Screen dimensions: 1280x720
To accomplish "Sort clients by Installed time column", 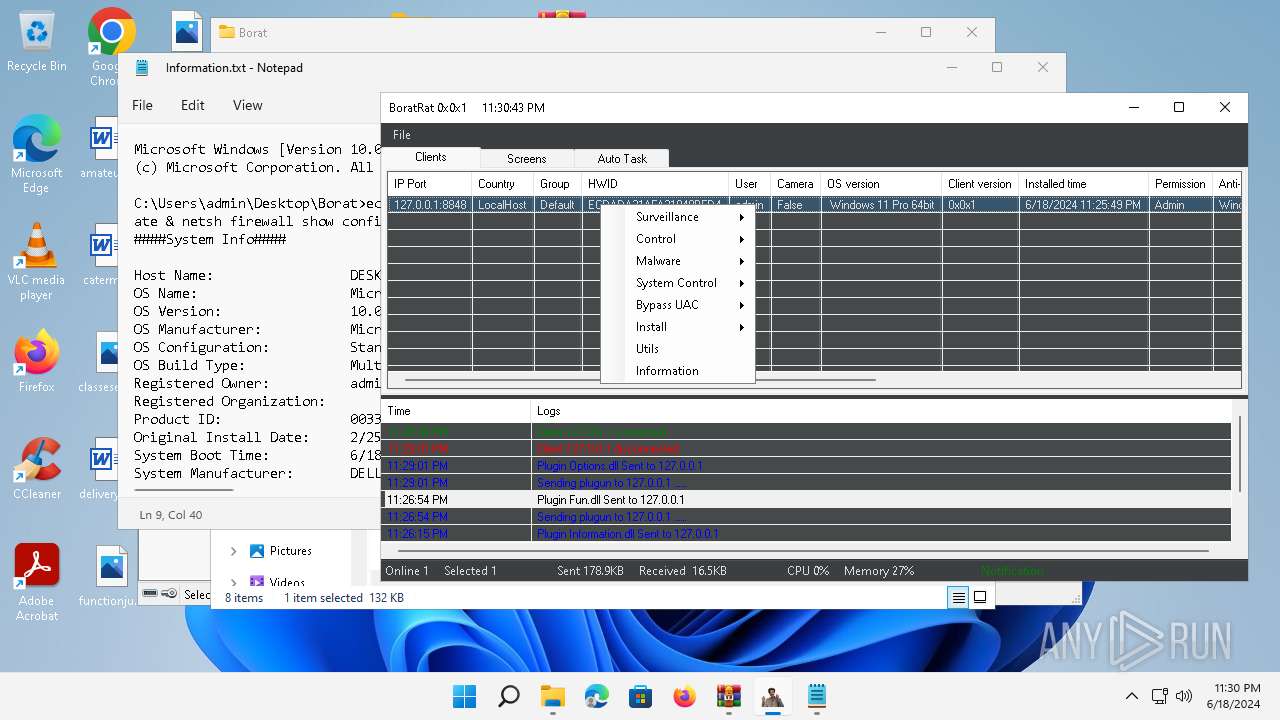I will pyautogui.click(x=1083, y=184).
